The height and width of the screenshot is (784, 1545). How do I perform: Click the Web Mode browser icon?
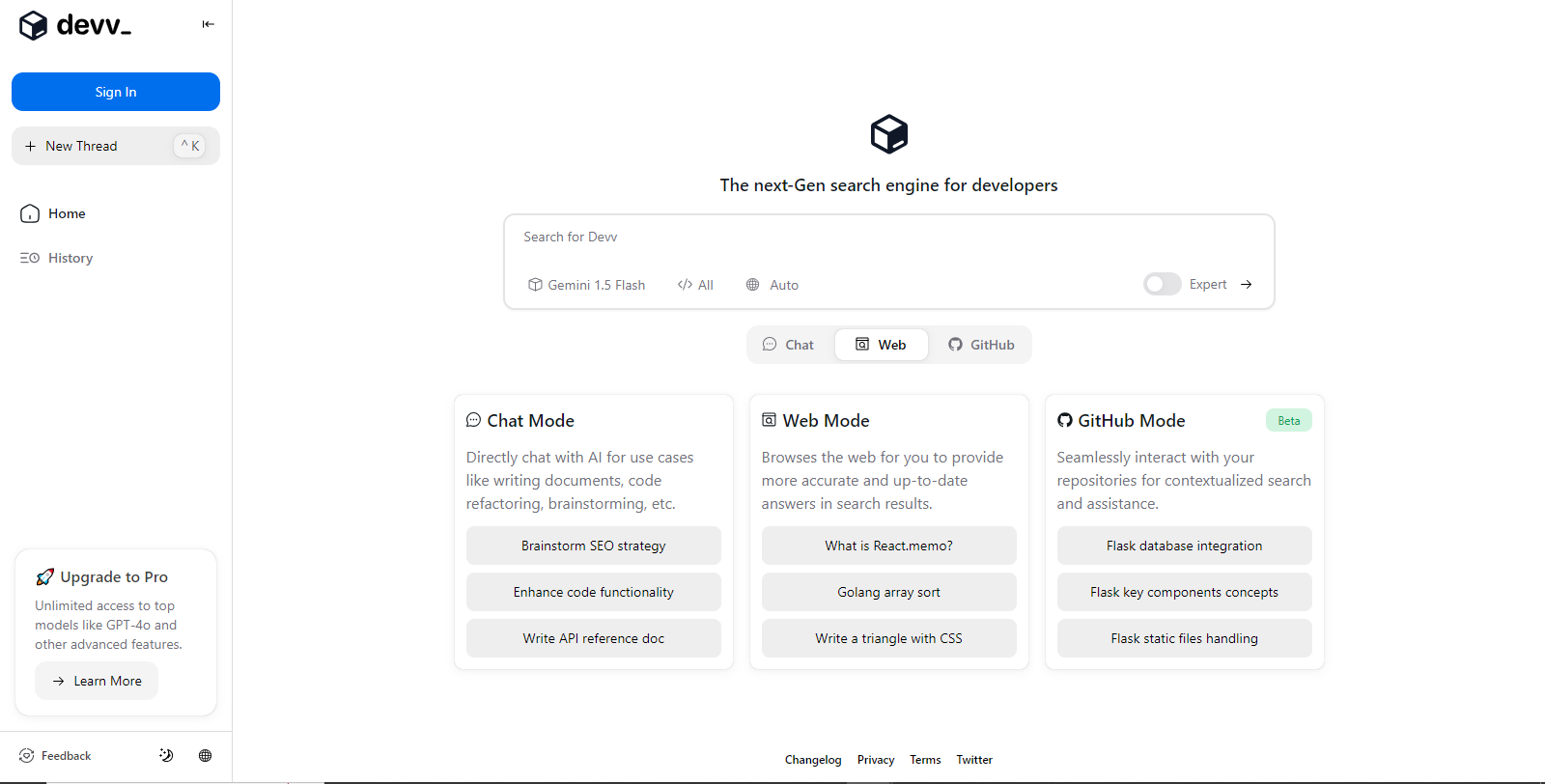click(770, 420)
